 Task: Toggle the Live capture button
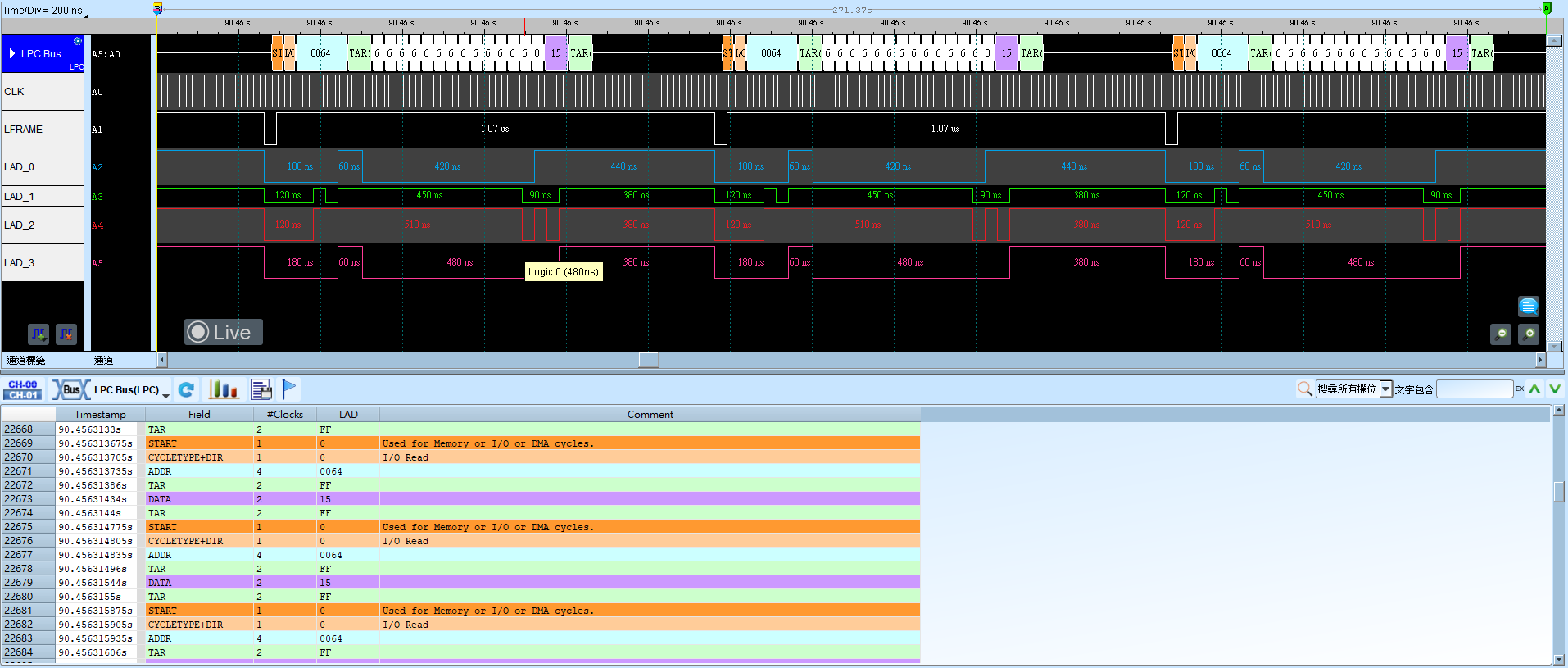pyautogui.click(x=224, y=332)
